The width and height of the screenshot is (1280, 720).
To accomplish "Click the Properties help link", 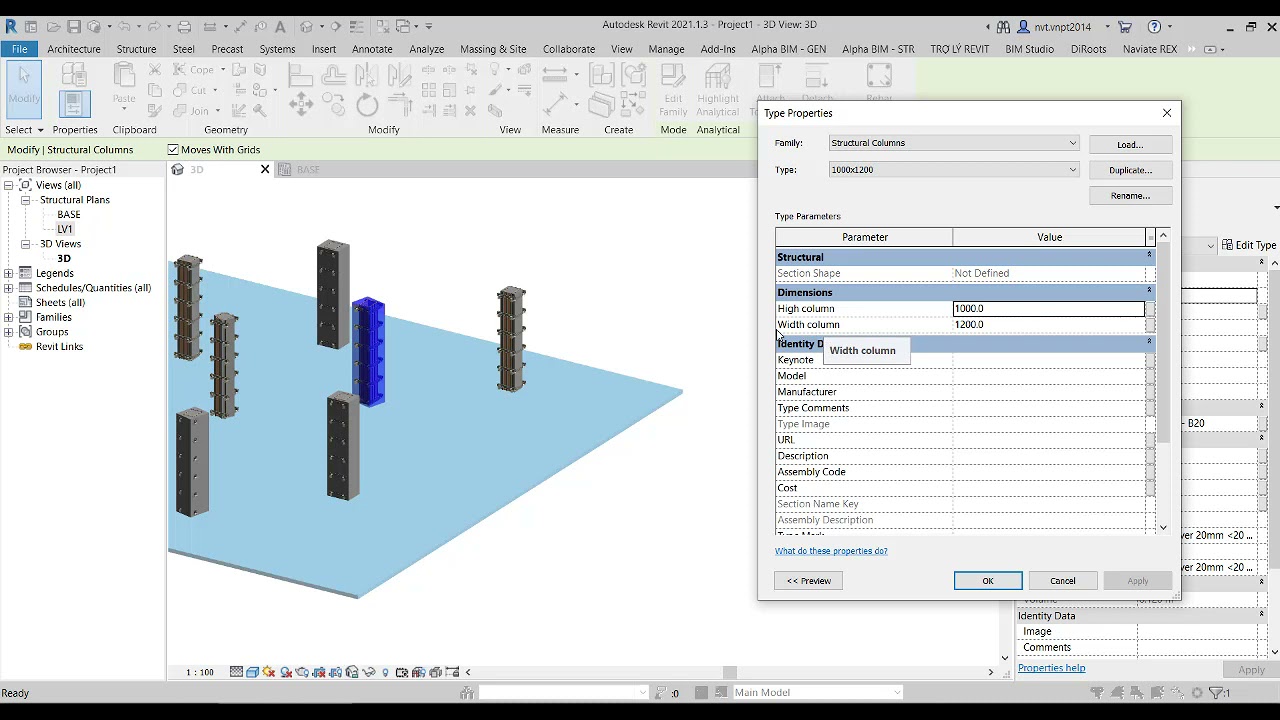I will [x=1051, y=668].
